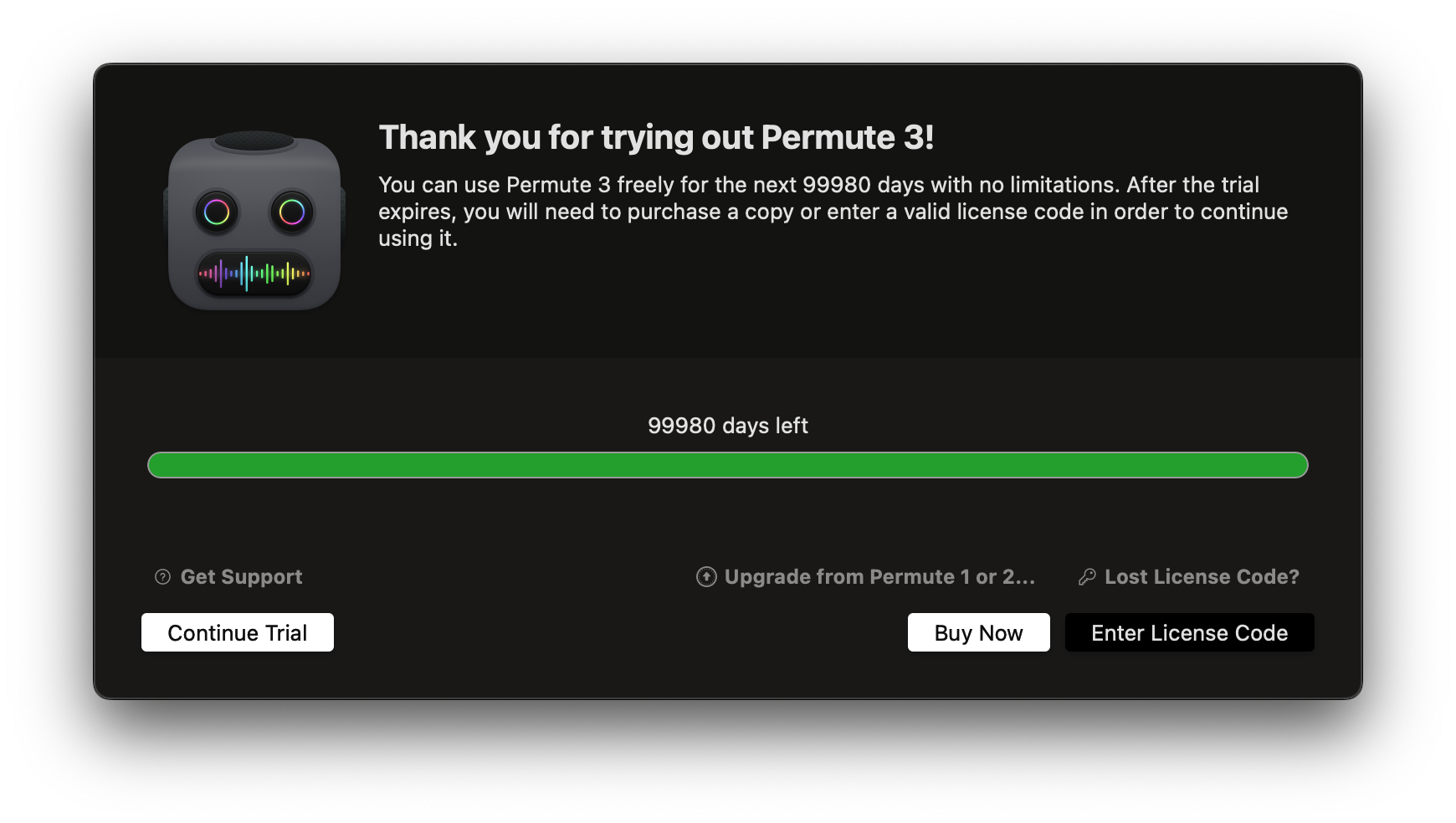Viewport: 1456px width, 823px height.
Task: Click the robot's right rainbow eye
Action: point(292,212)
